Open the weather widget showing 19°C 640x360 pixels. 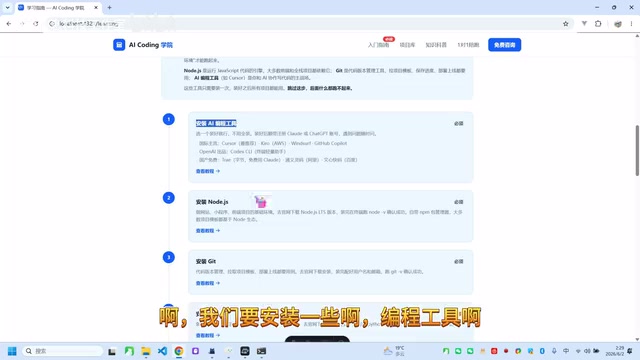point(394,351)
